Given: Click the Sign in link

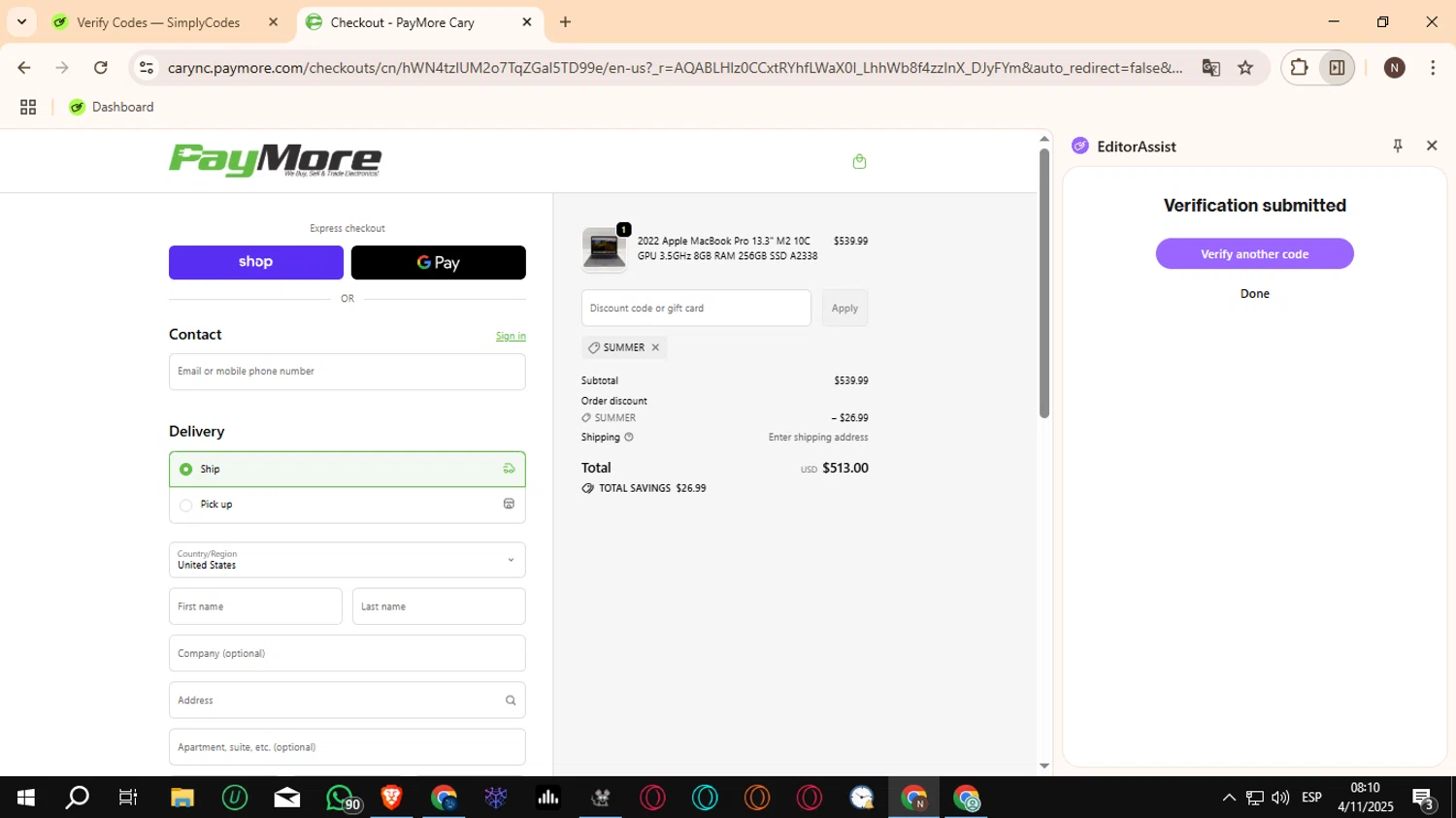Looking at the screenshot, I should (x=511, y=336).
